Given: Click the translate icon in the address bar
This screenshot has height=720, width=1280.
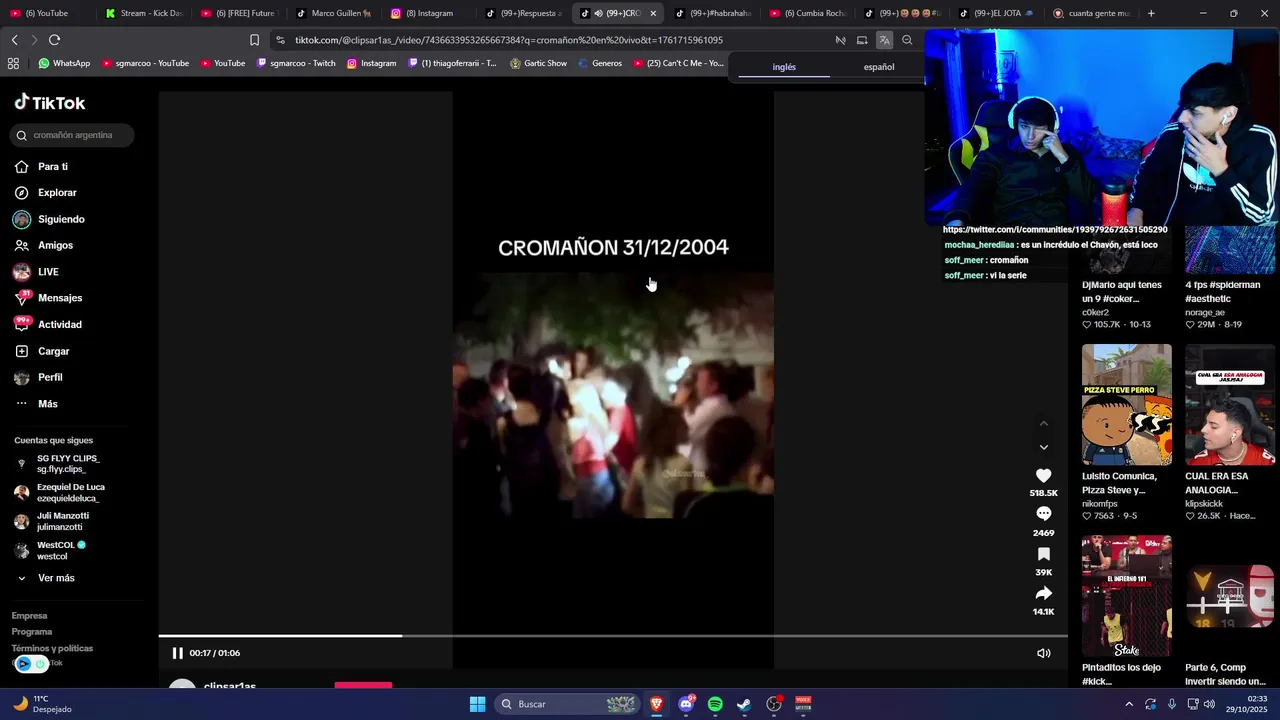Looking at the screenshot, I should tap(884, 40).
